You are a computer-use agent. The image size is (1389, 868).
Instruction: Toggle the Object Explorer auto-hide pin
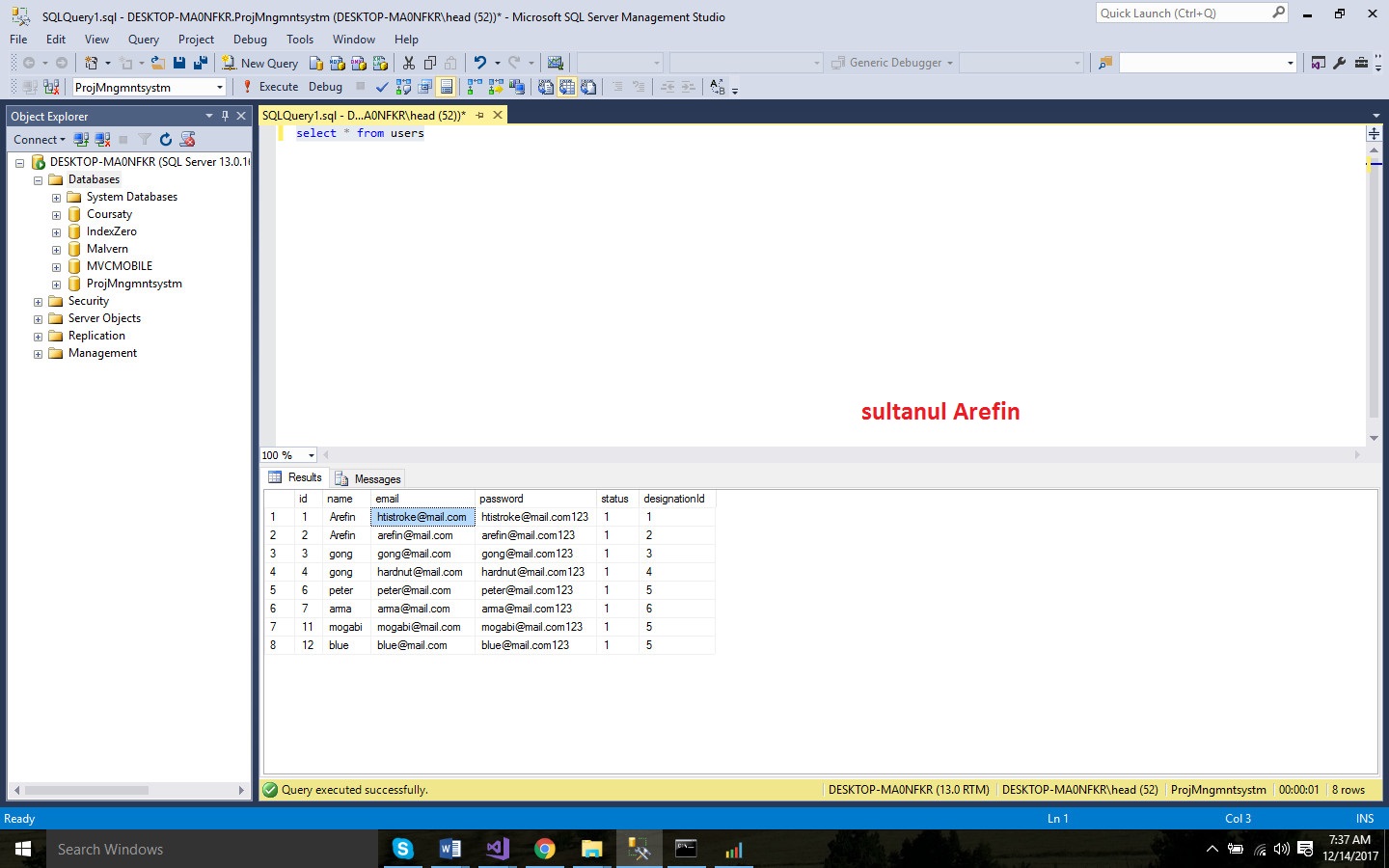point(225,116)
